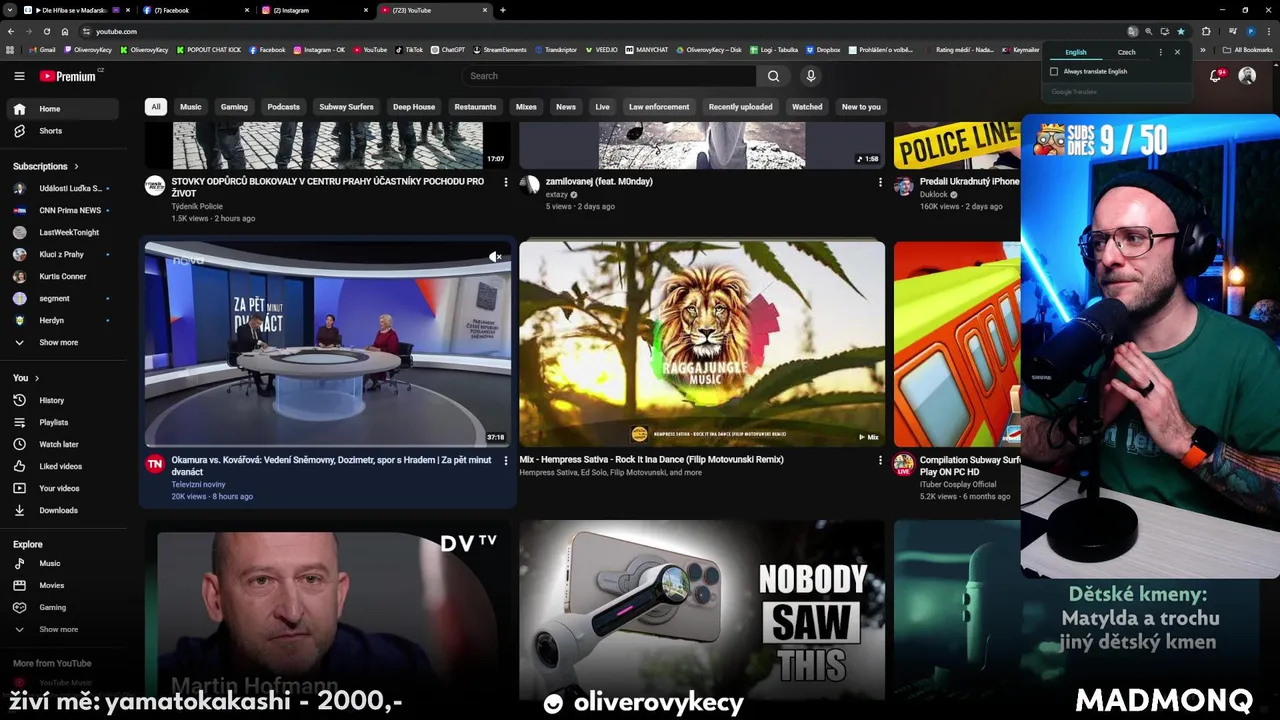Open options menu for Okamura vs. Kovářová video
This screenshot has width=1280, height=720.
point(505,461)
